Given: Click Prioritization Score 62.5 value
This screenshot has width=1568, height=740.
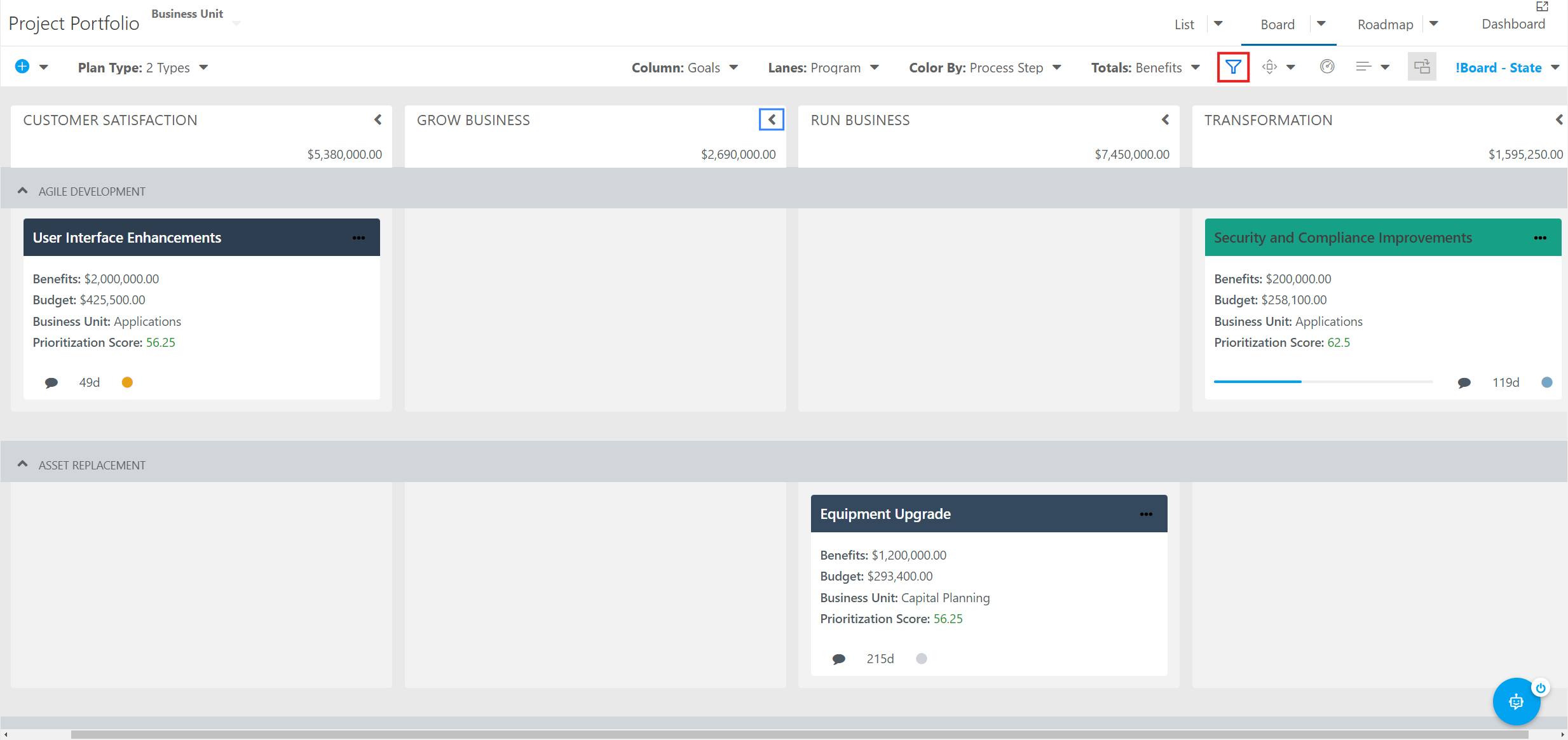Looking at the screenshot, I should click(1339, 342).
